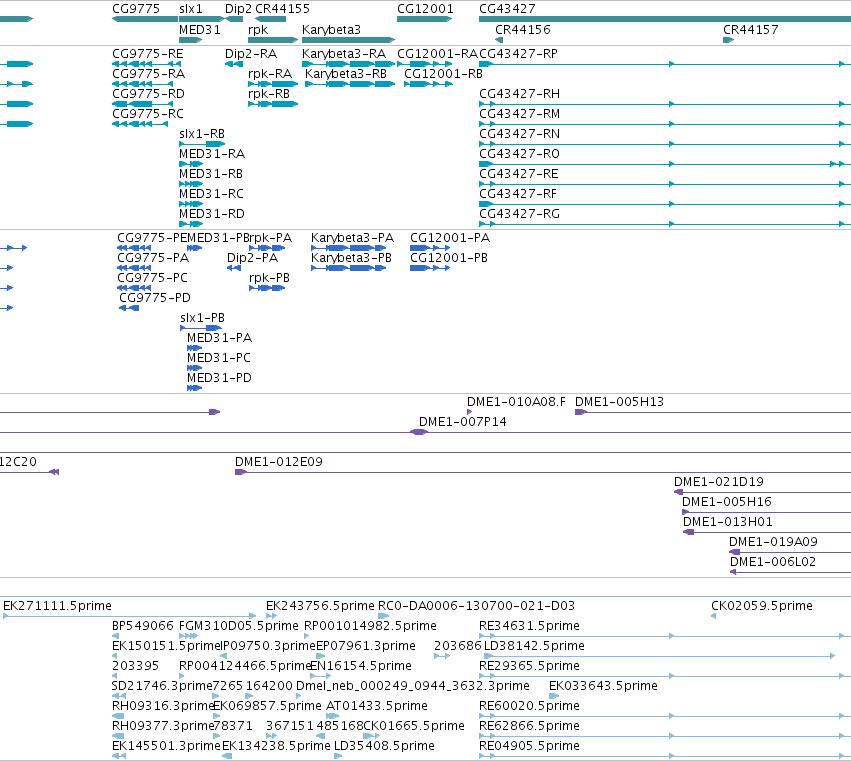The width and height of the screenshot is (851, 761).
Task: Select protein CG9775-PD
Action: 129,308
